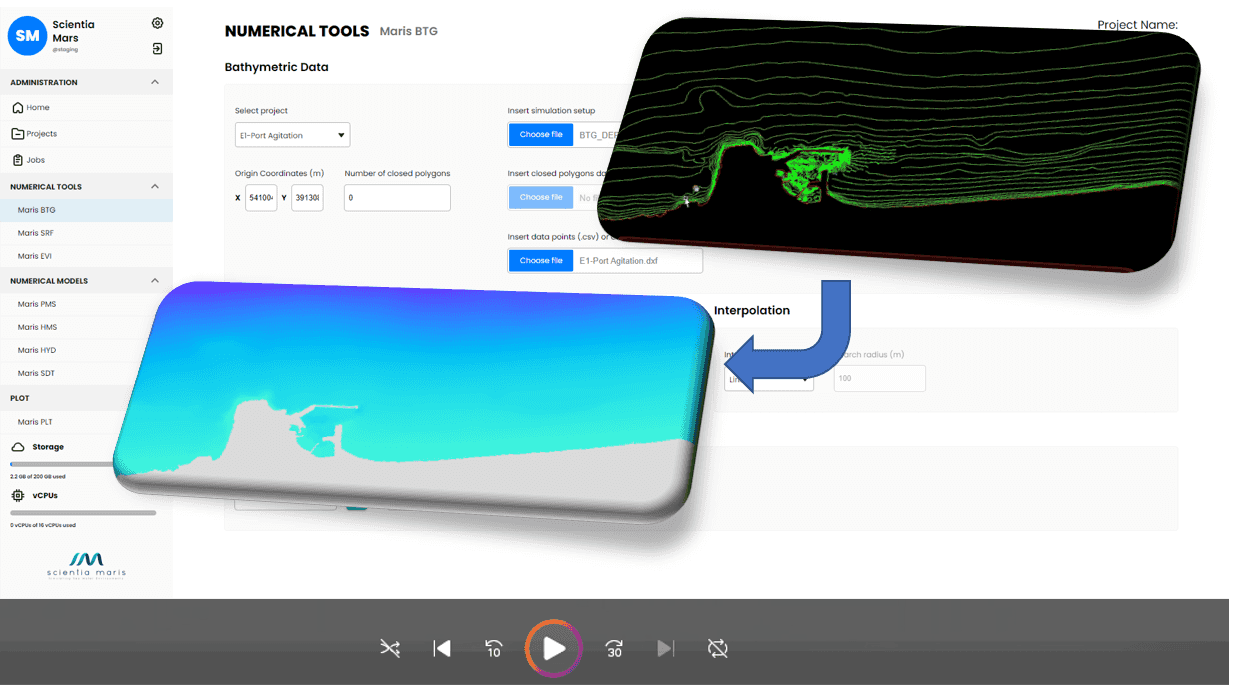Open Maris SRF tool
Image resolution: width=1246 pixels, height=685 pixels.
(35, 233)
